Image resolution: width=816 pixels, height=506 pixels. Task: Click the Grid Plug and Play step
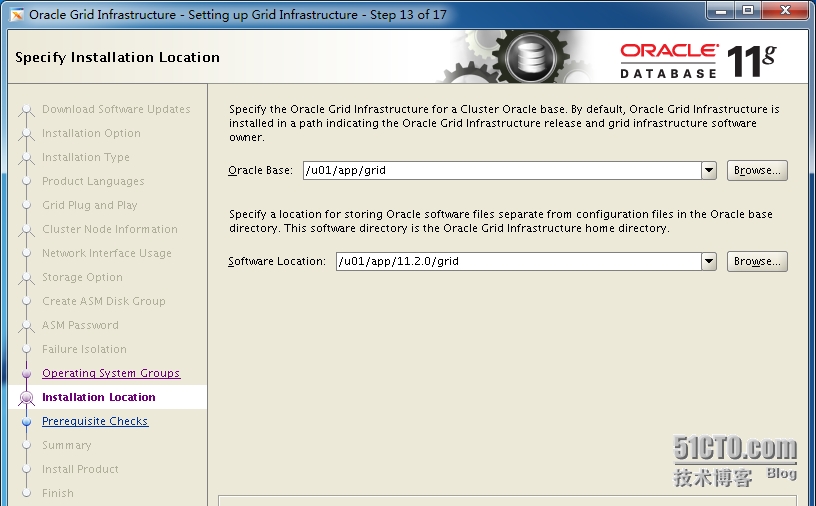[x=90, y=205]
